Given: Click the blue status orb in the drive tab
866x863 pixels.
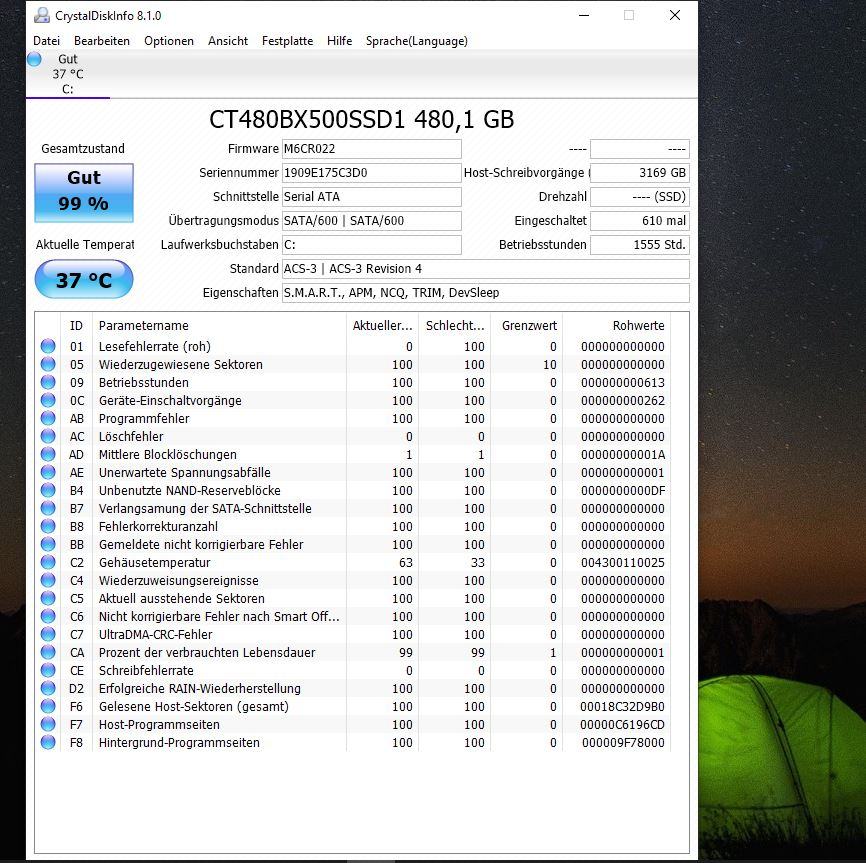Looking at the screenshot, I should coord(34,59).
